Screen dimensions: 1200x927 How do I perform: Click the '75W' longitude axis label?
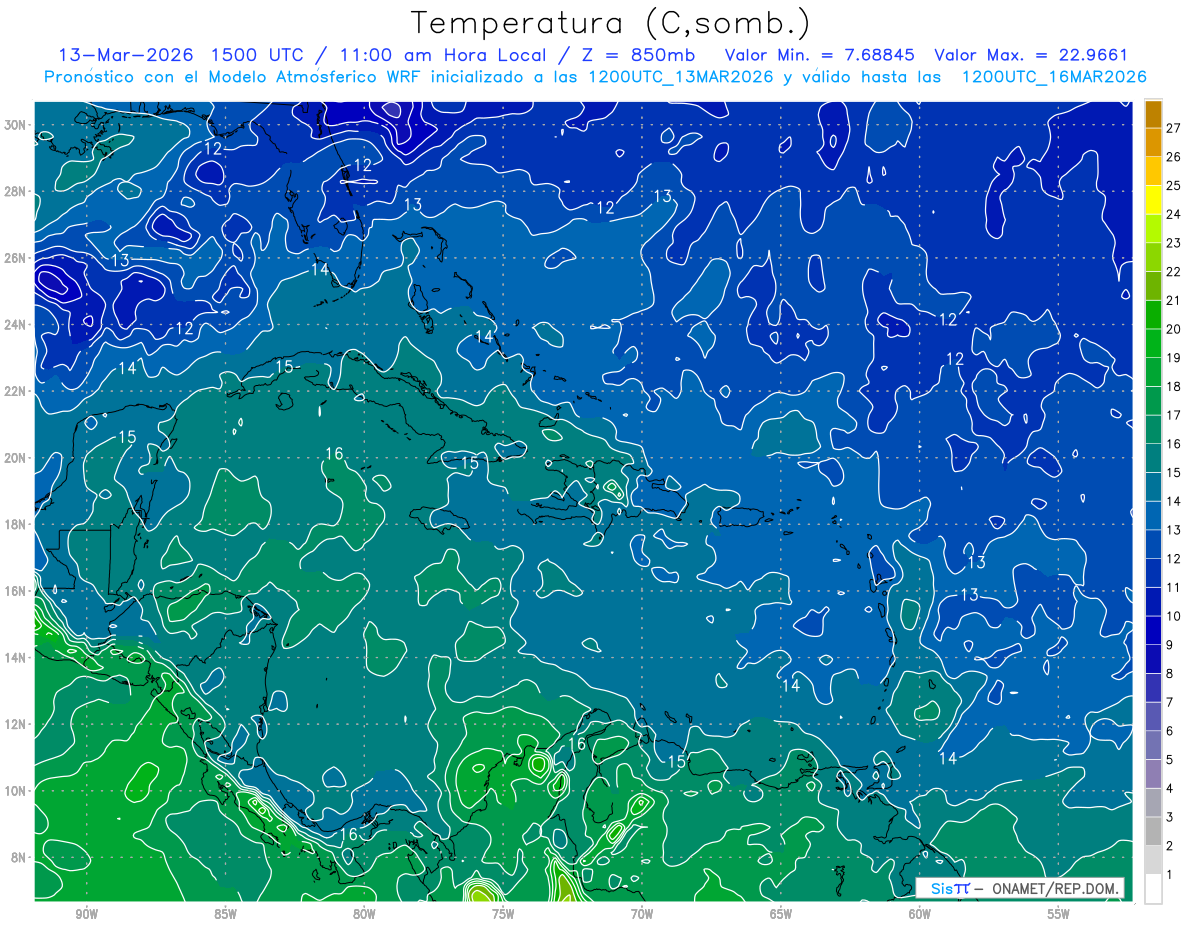pyautogui.click(x=503, y=914)
